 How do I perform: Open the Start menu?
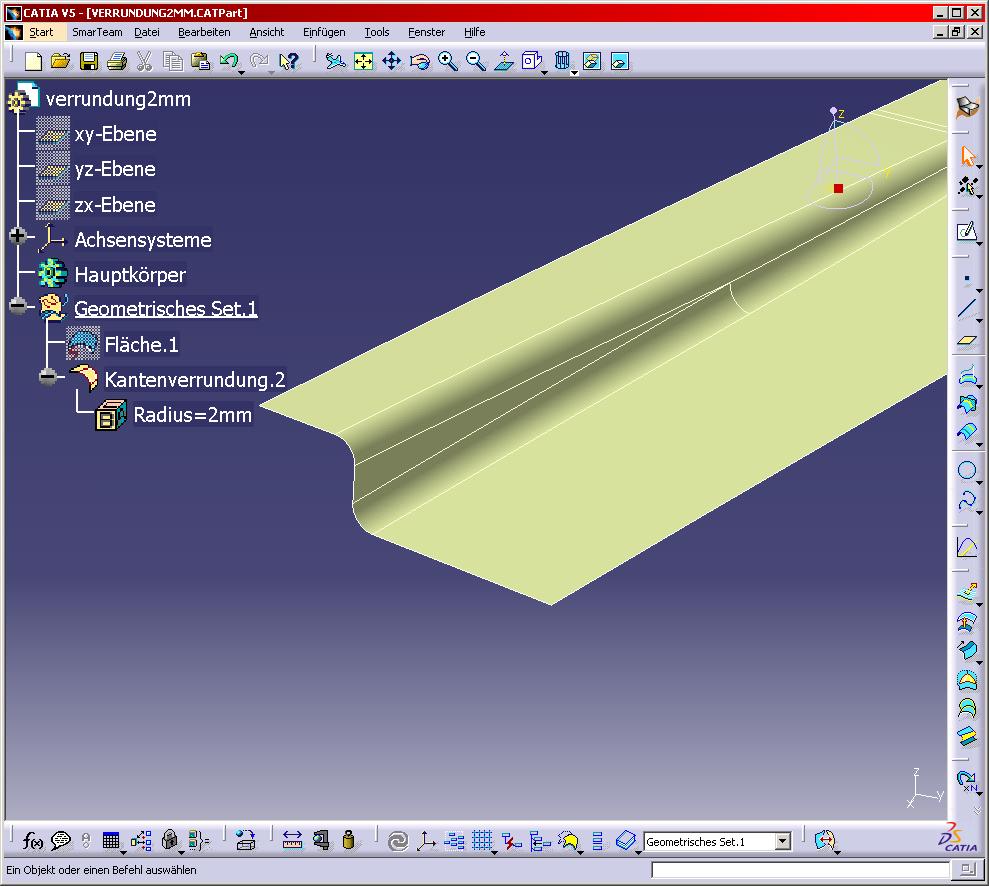pyautogui.click(x=41, y=32)
